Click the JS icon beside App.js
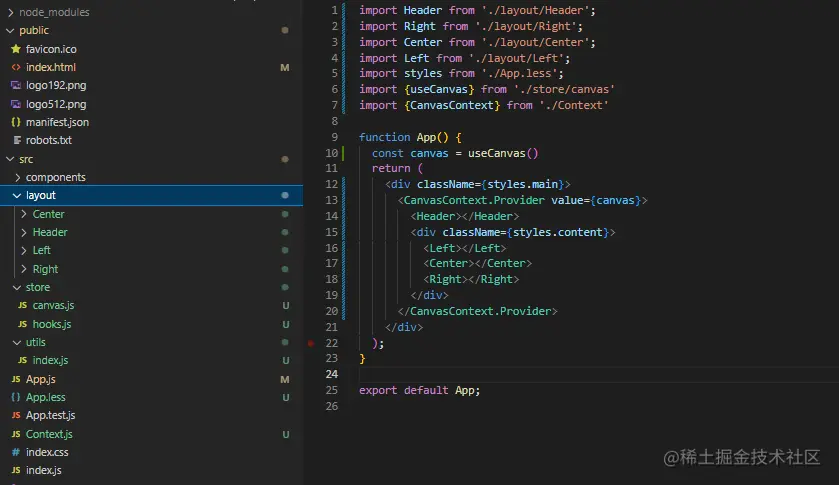The width and height of the screenshot is (839, 485). (x=16, y=379)
